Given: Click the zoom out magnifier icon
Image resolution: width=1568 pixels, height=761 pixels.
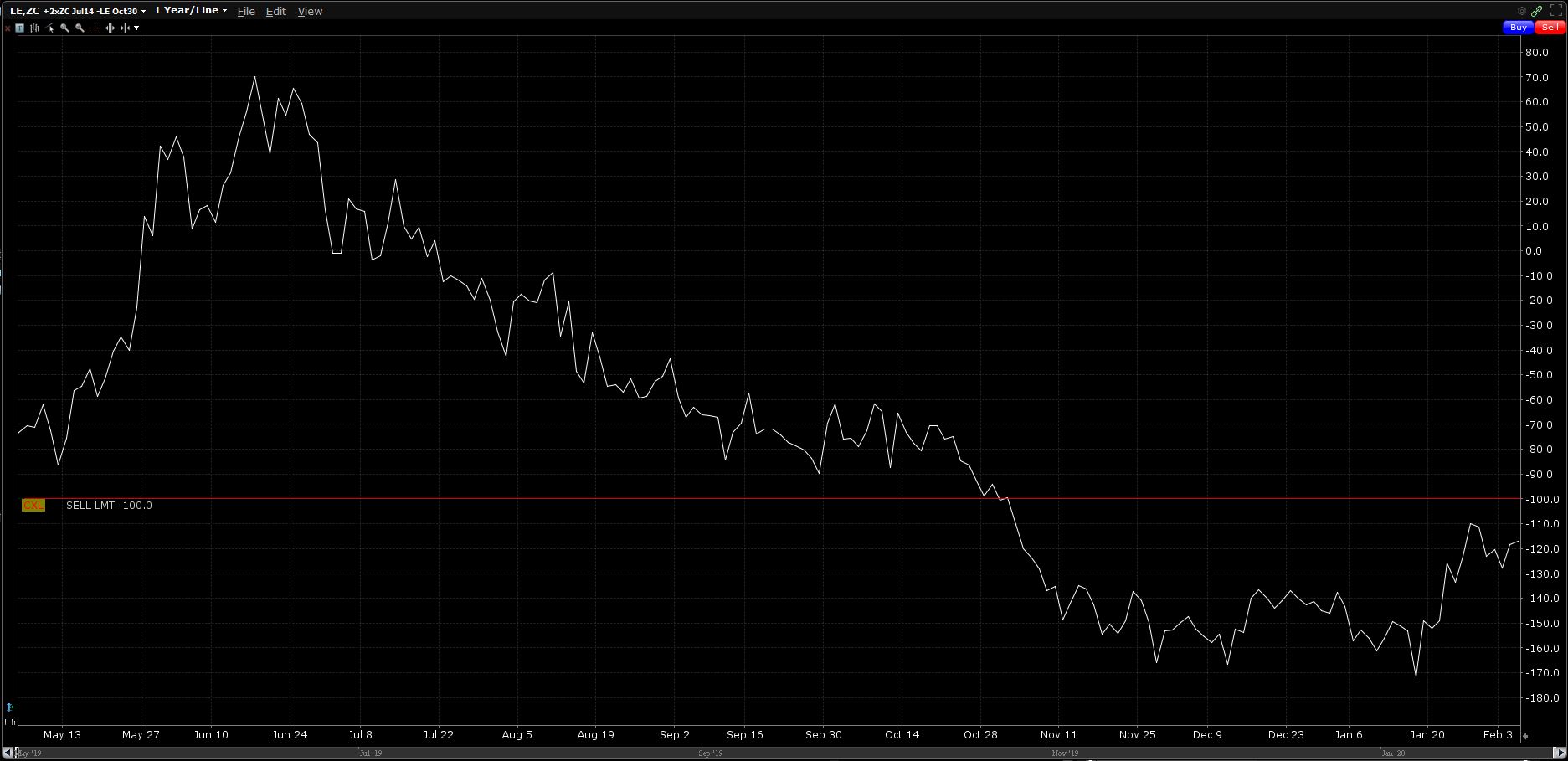Looking at the screenshot, I should [80, 28].
